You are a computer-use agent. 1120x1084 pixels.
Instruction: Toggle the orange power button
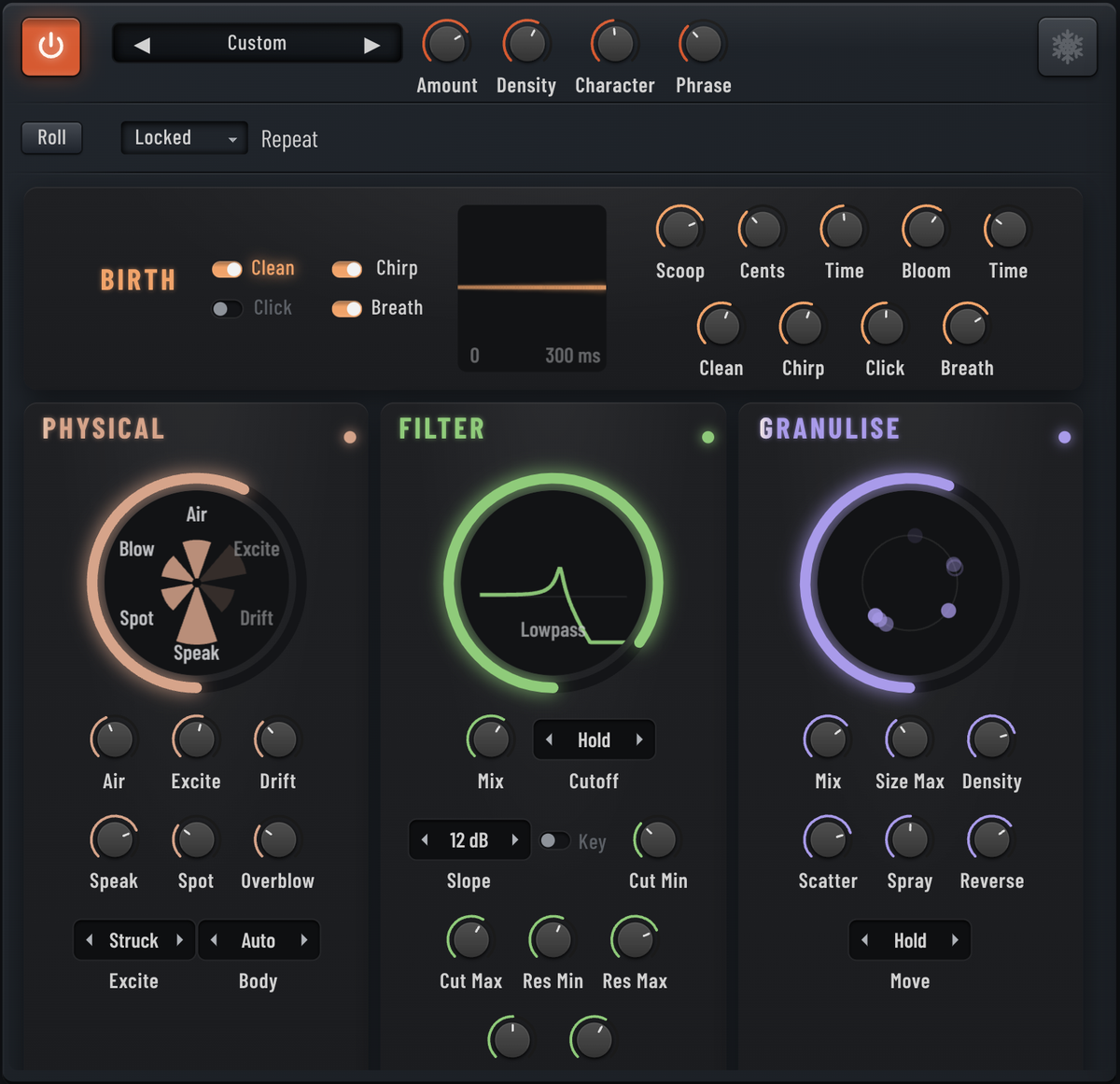(x=51, y=45)
